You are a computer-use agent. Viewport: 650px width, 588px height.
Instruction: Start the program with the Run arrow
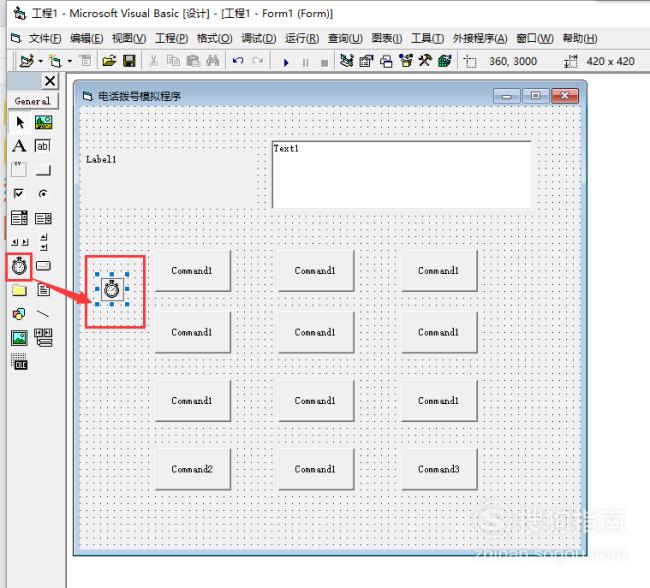pos(286,62)
